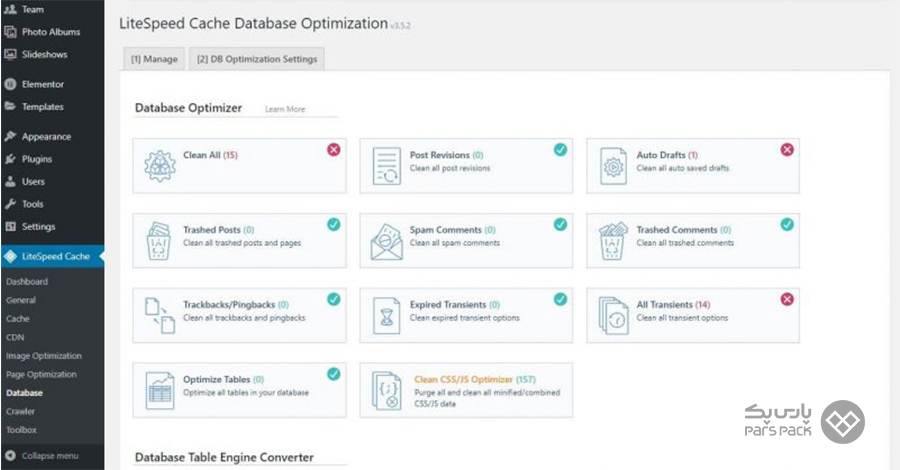Viewport: 900px width, 470px height.
Task: Click the Clean CSS/JS Optimizer (157) link
Action: pyautogui.click(x=475, y=379)
